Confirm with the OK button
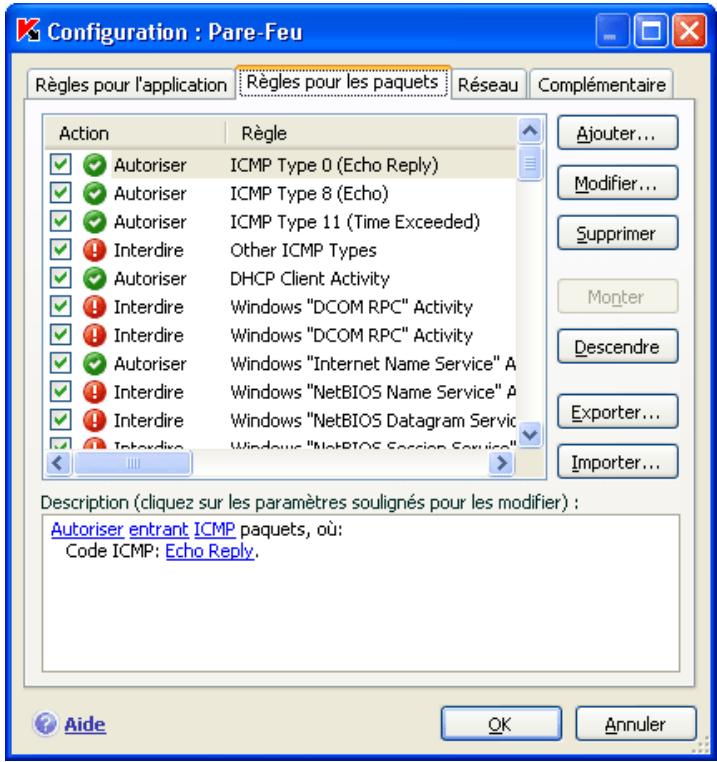Screen dimensions: 717x762 (501, 724)
